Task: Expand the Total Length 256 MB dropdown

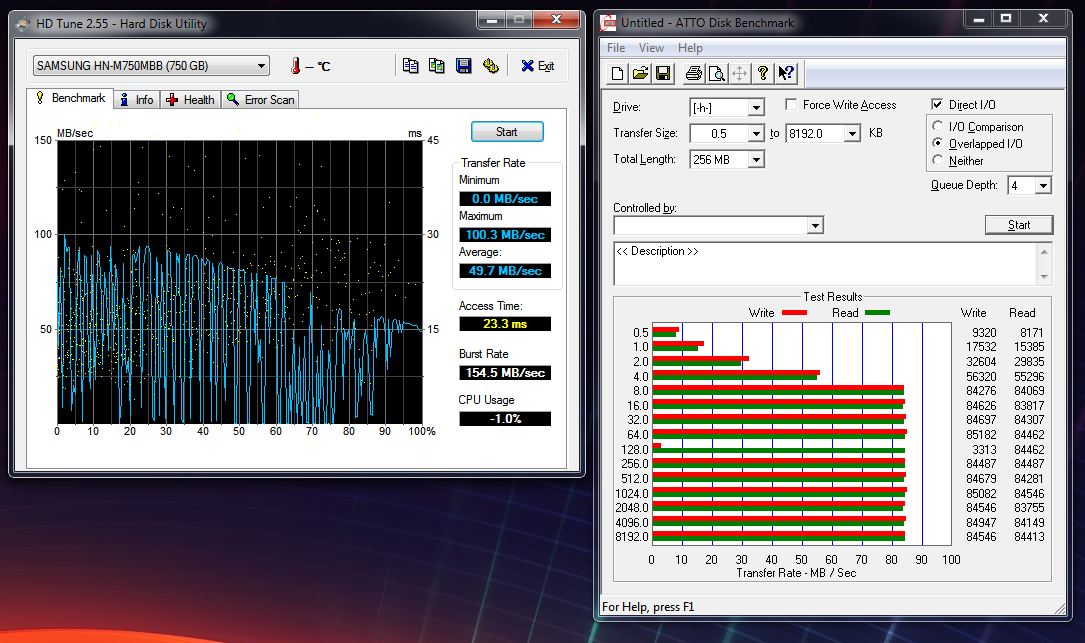Action: [756, 160]
